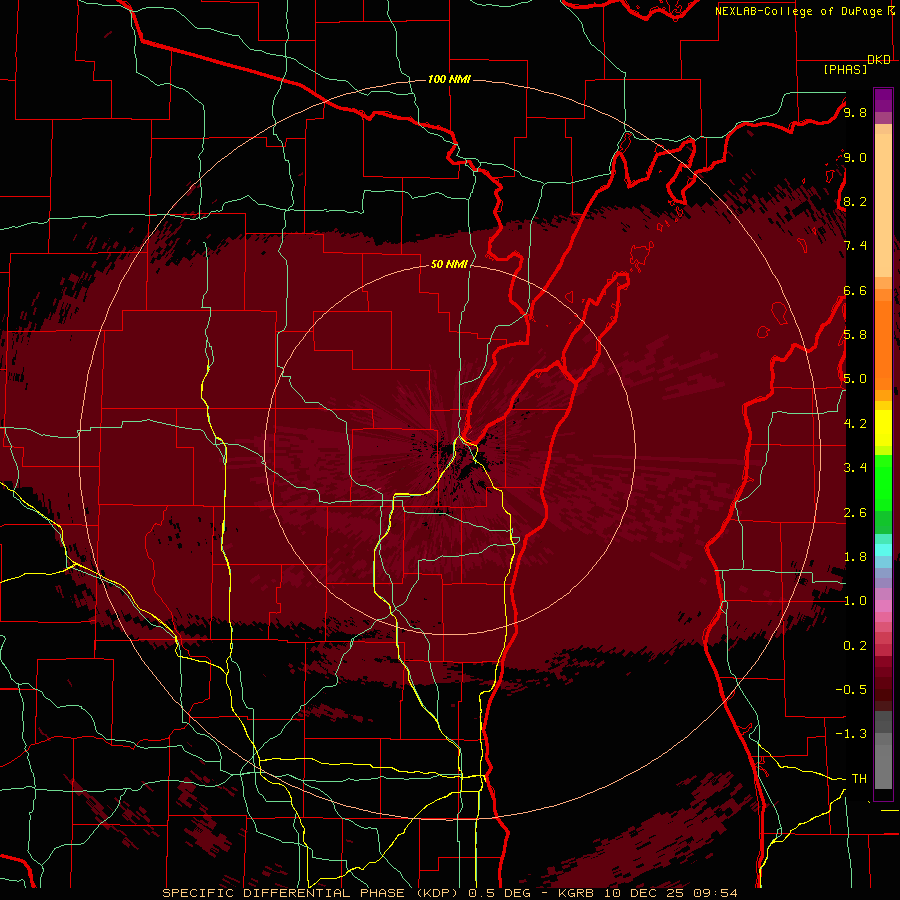Pick the cyan band of the color bar
Image resolution: width=900 pixels, height=900 pixels.
(883, 550)
